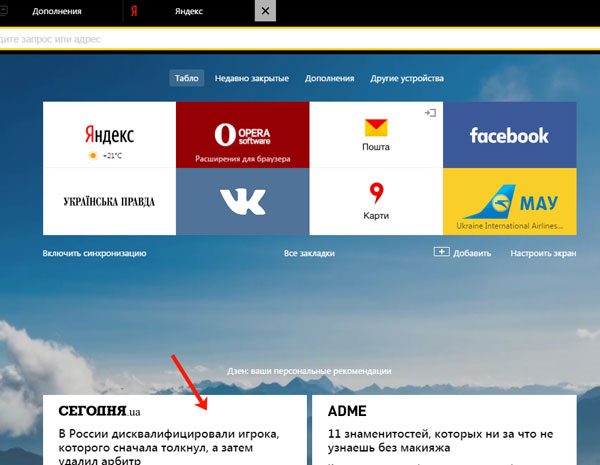Click the login icon on the Почта tile
Viewport: 600px width, 465px height.
430,113
